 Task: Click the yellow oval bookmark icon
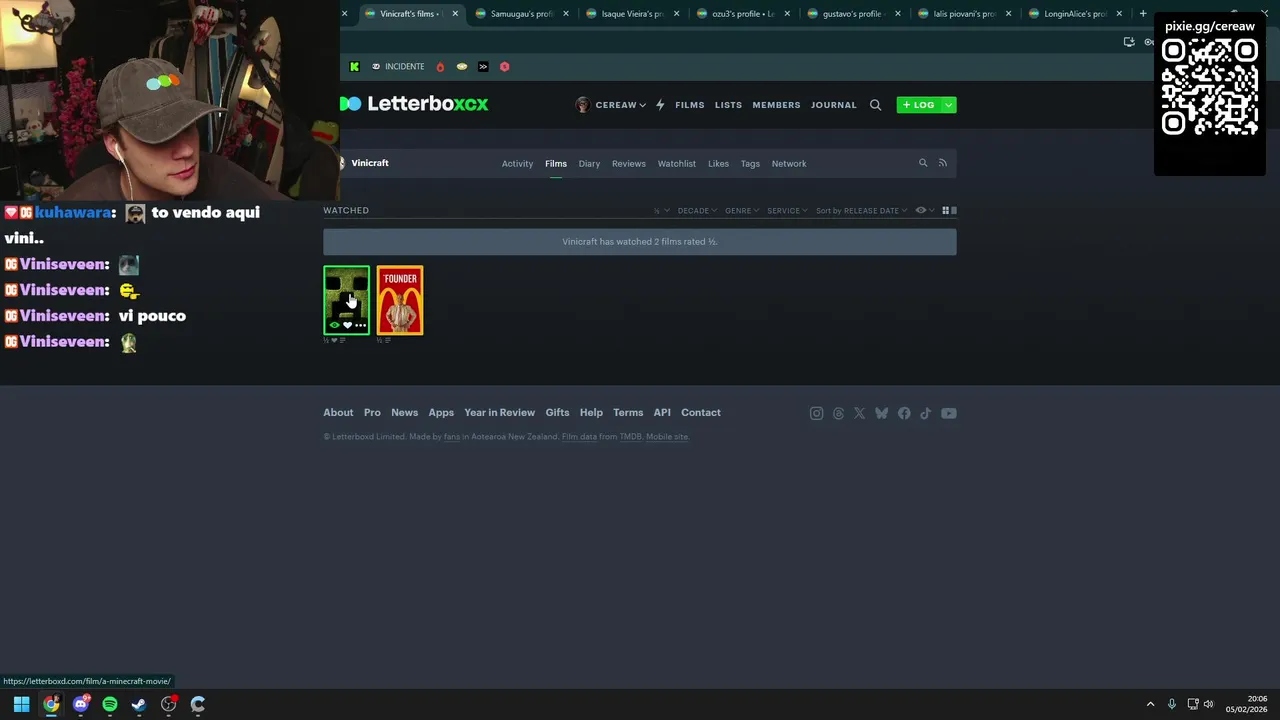[x=462, y=67]
